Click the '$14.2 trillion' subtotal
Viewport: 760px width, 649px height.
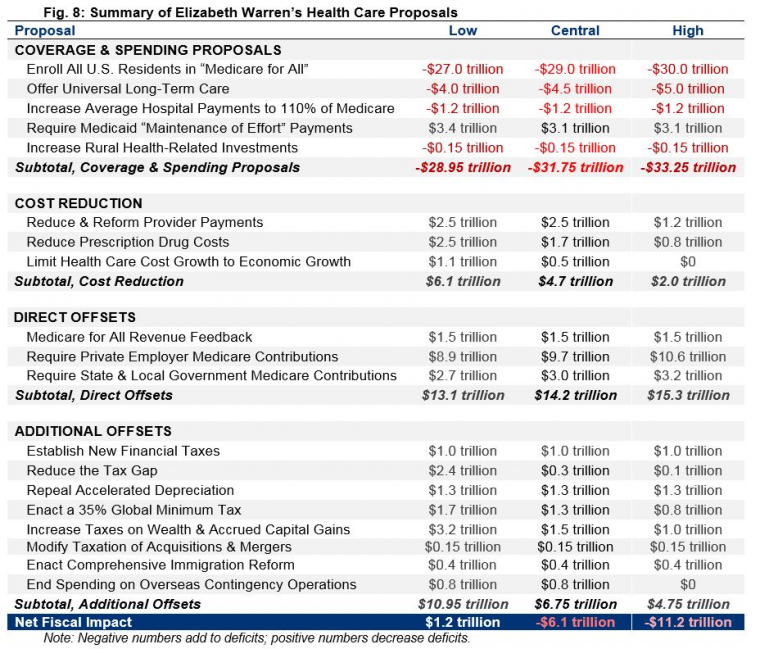[575, 395]
